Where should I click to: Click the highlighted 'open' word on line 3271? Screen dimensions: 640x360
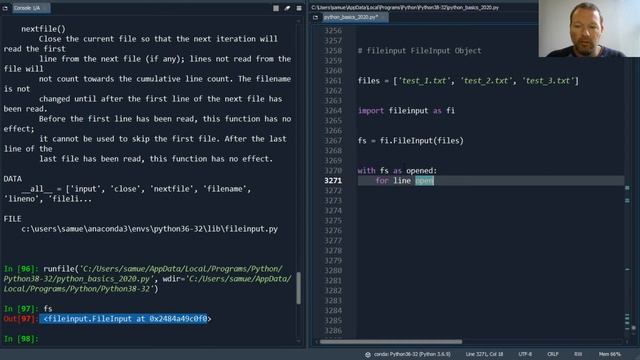click(424, 181)
